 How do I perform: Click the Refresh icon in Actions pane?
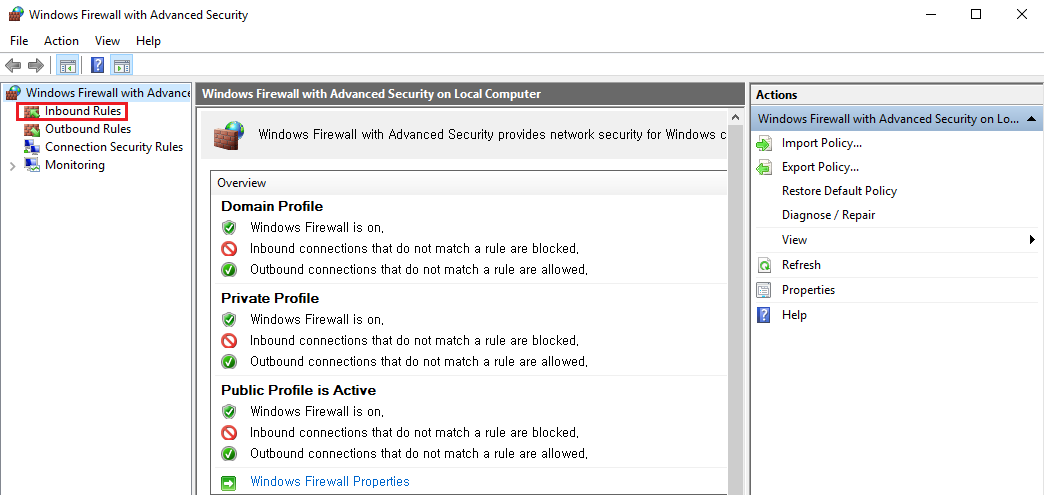(765, 265)
